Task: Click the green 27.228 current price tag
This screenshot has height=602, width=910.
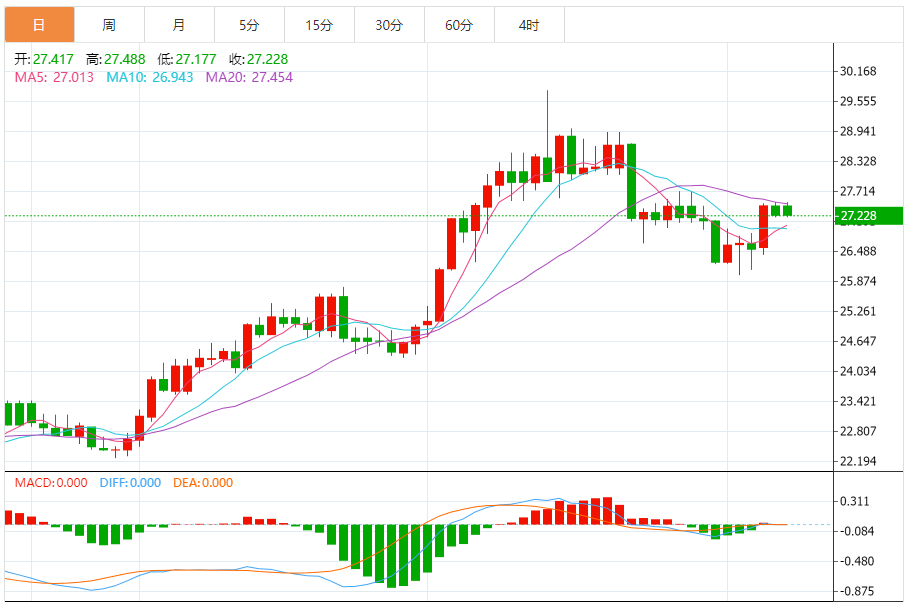Action: click(x=868, y=216)
